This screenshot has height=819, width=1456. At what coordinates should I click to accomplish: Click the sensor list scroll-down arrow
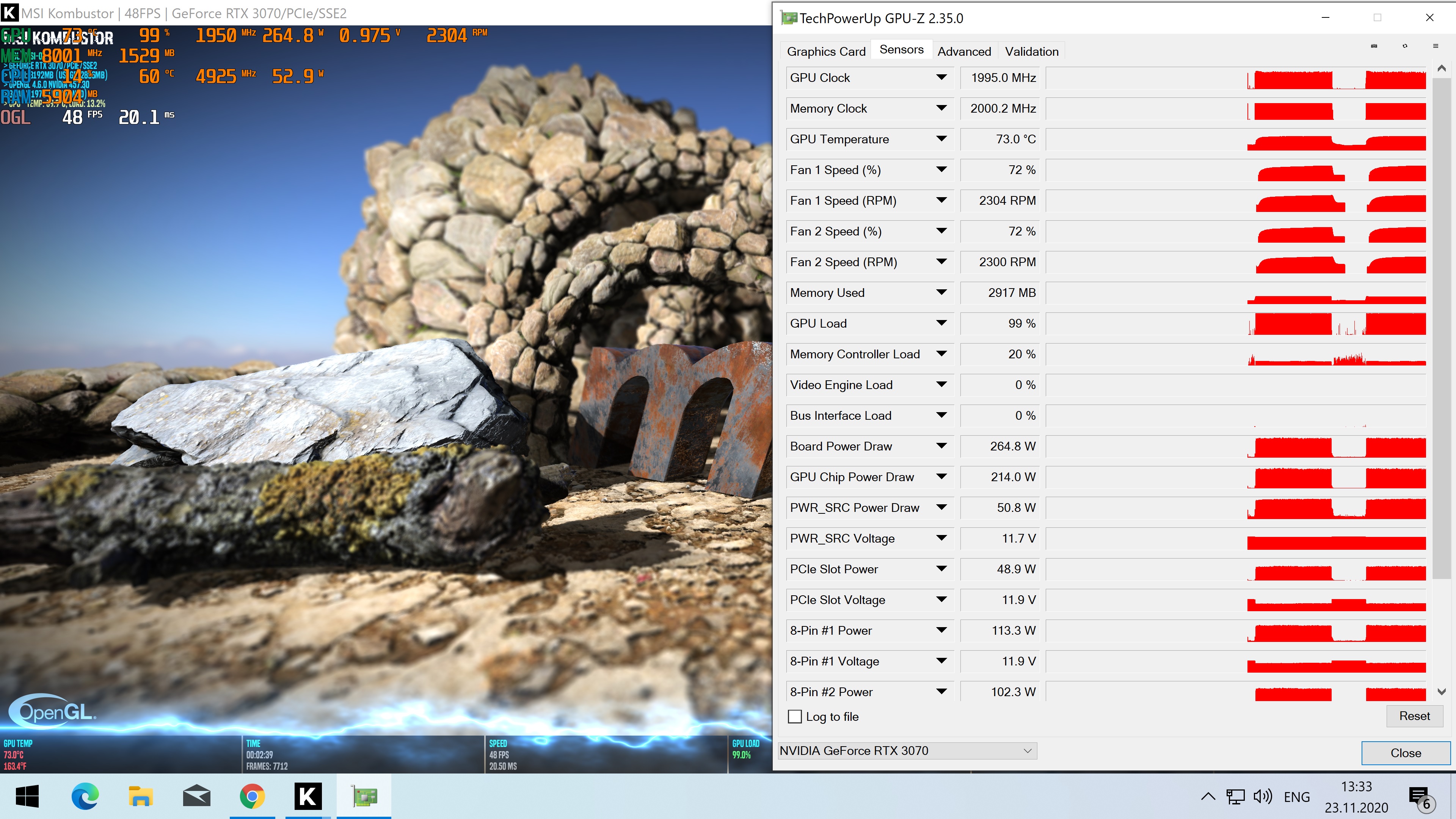(1441, 692)
